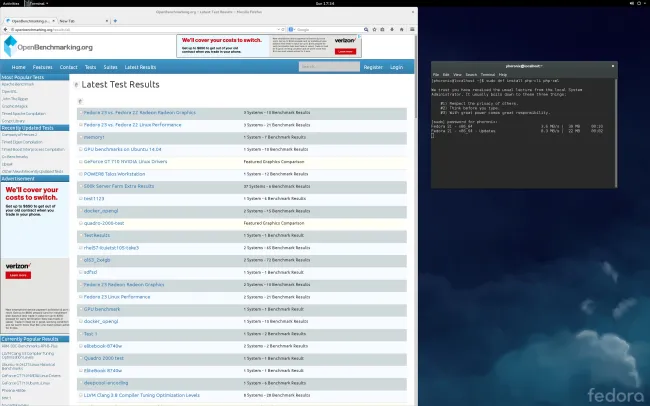Open the Firefox hamburger menu
Viewport: 650px width, 406px height.
[412, 29]
